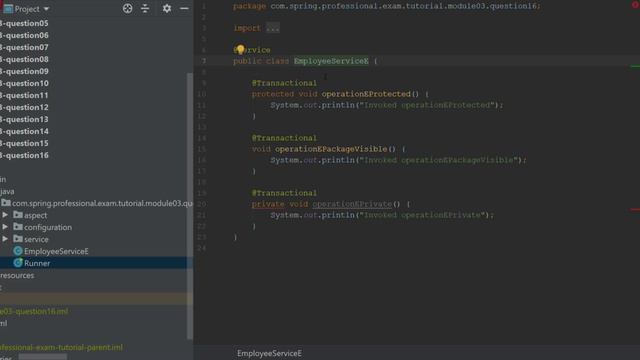640x360 pixels.
Task: Select the question07 module
Action: click(x=24, y=47)
